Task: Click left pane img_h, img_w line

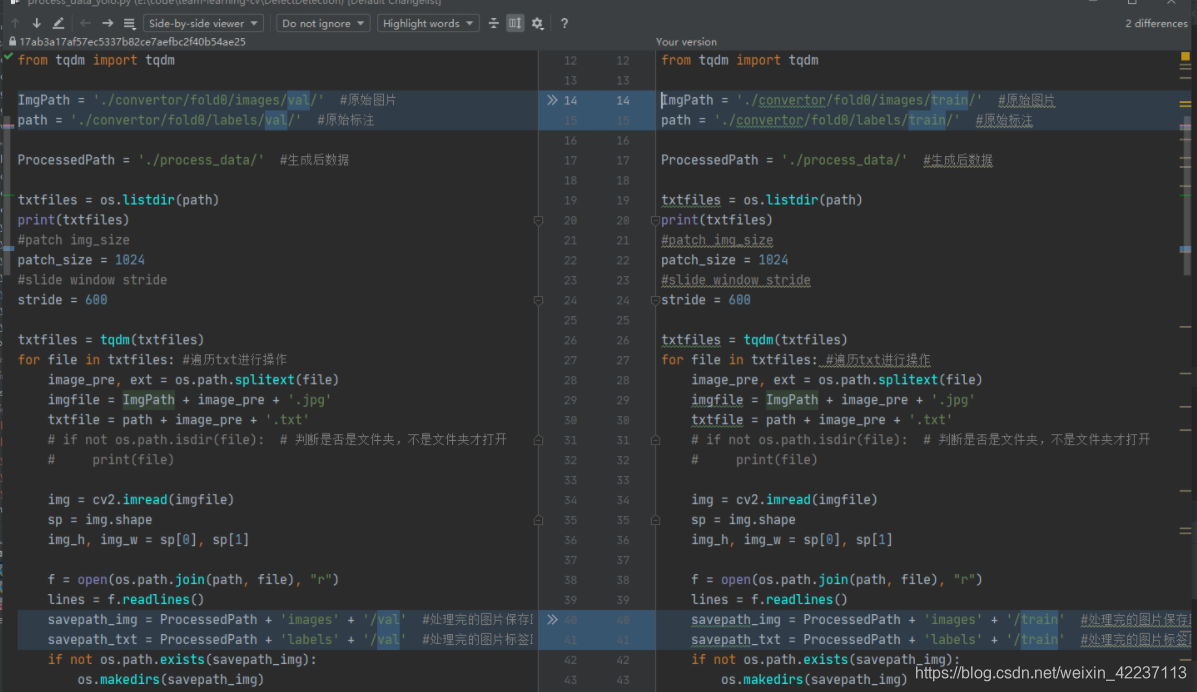Action: (x=148, y=539)
